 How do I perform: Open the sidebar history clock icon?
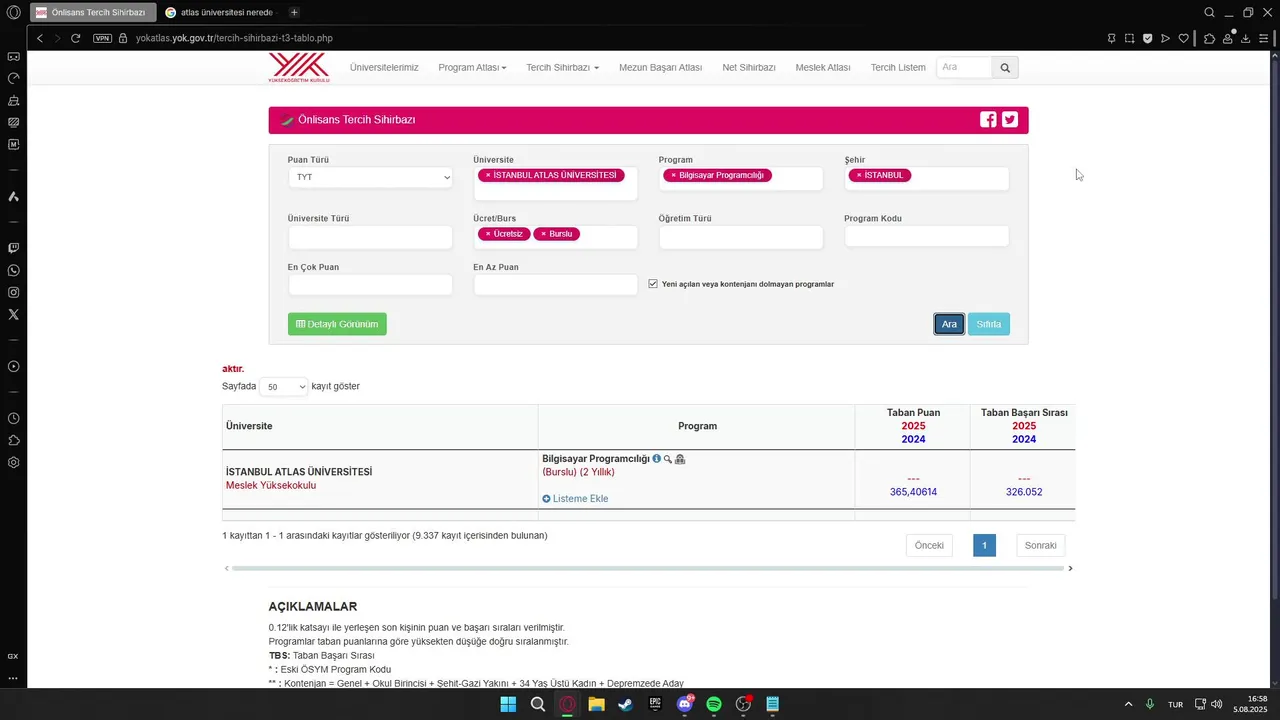[x=13, y=418]
